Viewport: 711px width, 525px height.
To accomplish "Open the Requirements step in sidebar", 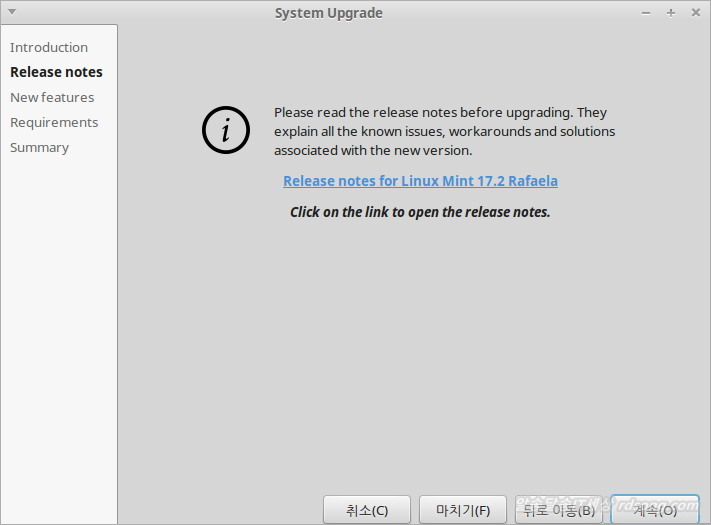I will coord(54,122).
